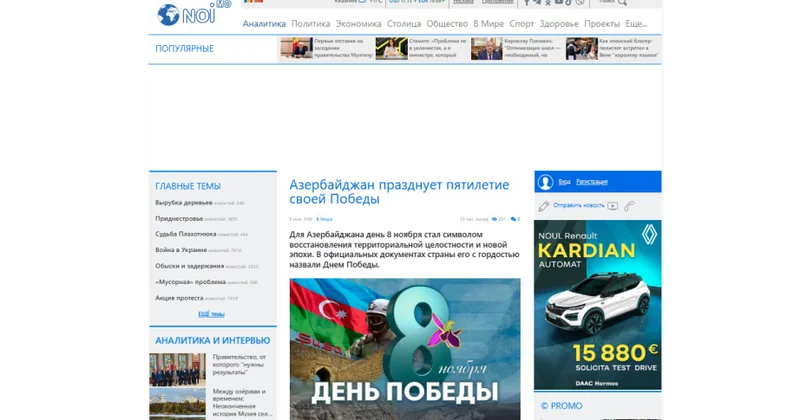Click the article title Азербайджан празднует пятилетие

pos(399,191)
